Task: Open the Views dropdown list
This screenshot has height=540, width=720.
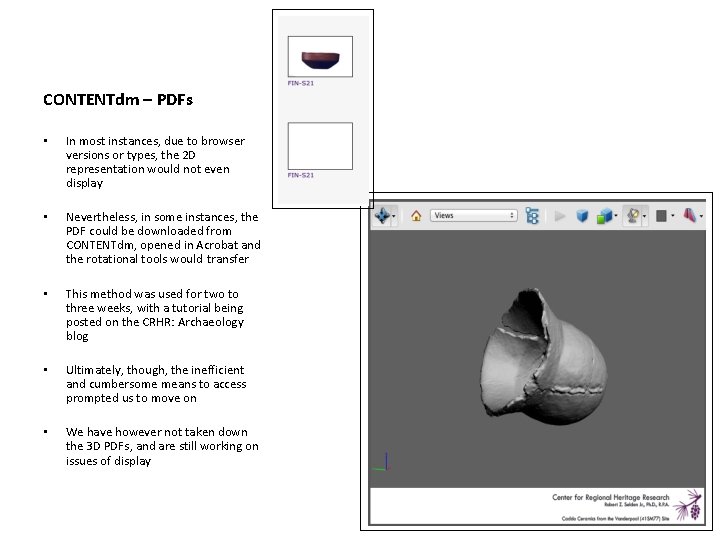Action: click(473, 215)
